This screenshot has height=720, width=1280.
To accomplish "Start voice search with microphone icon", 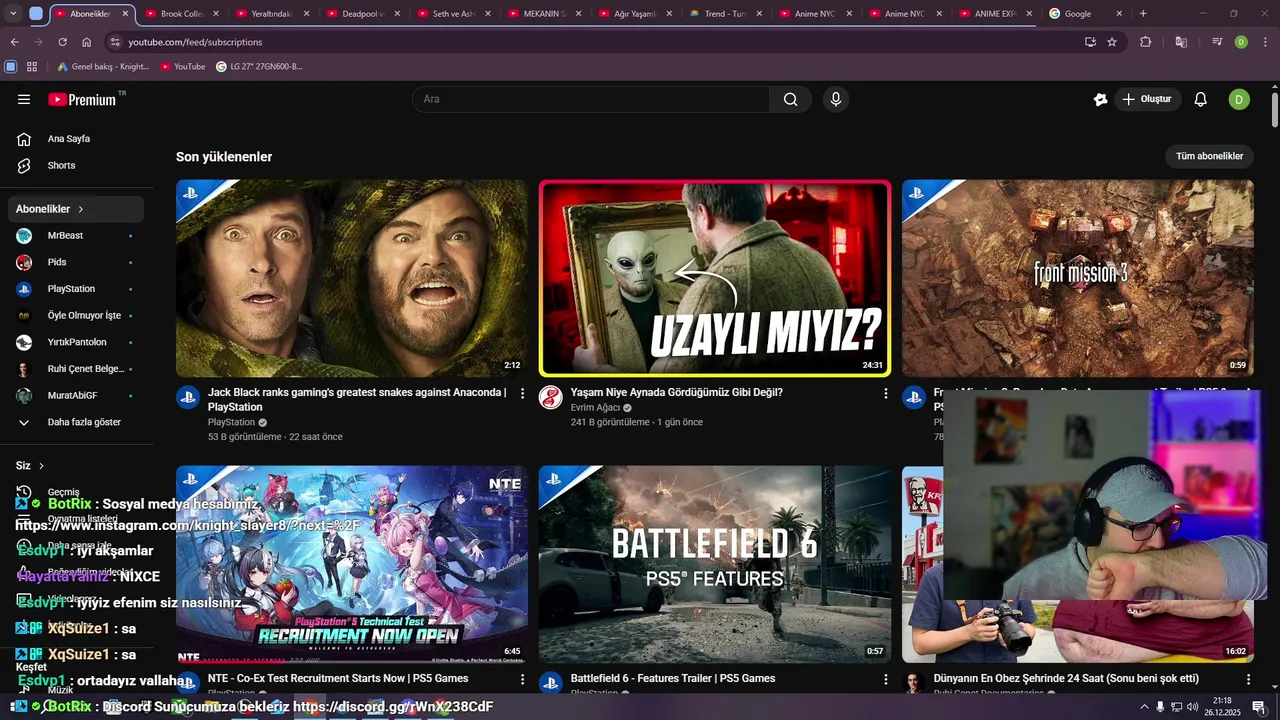I will click(836, 99).
